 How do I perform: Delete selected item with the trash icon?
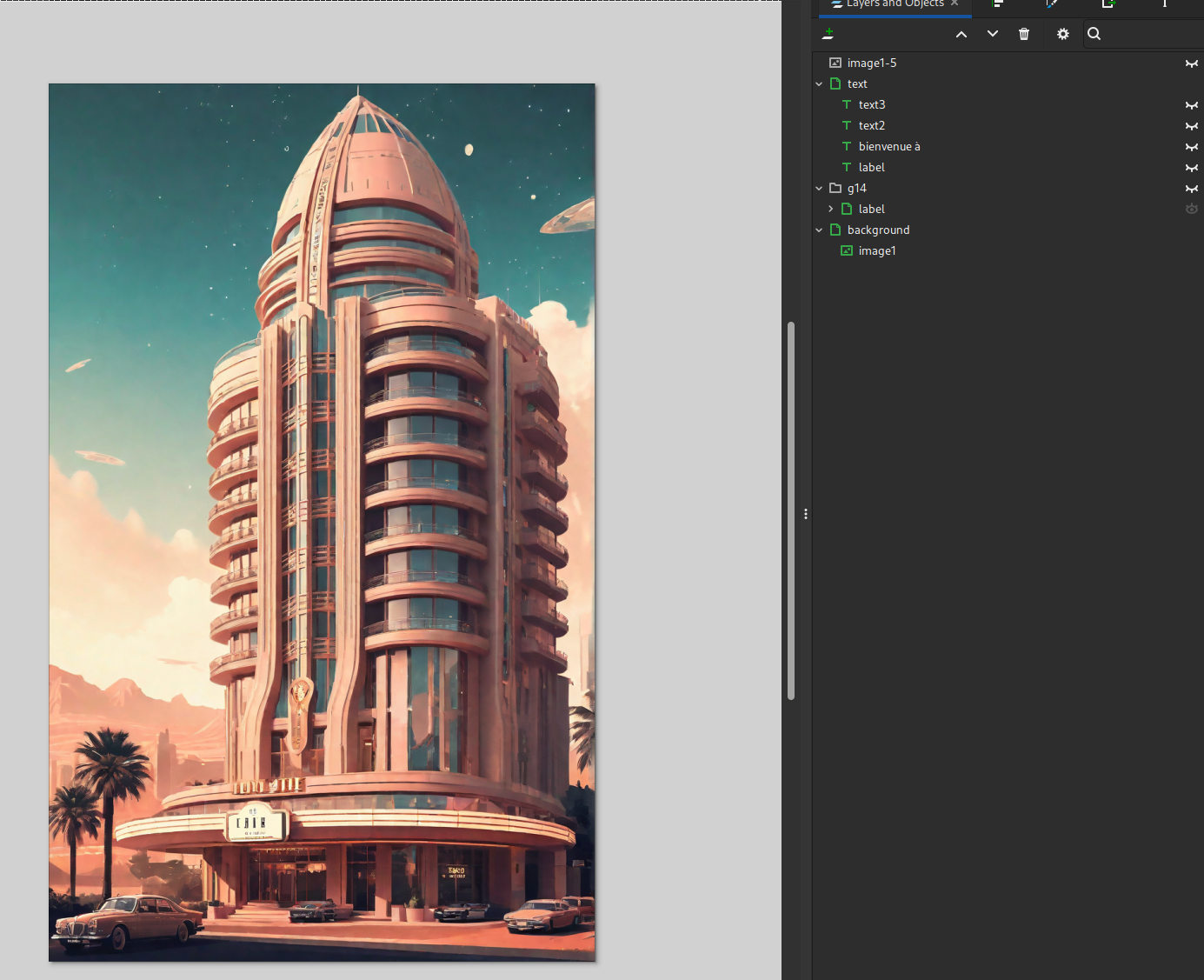click(x=1024, y=34)
